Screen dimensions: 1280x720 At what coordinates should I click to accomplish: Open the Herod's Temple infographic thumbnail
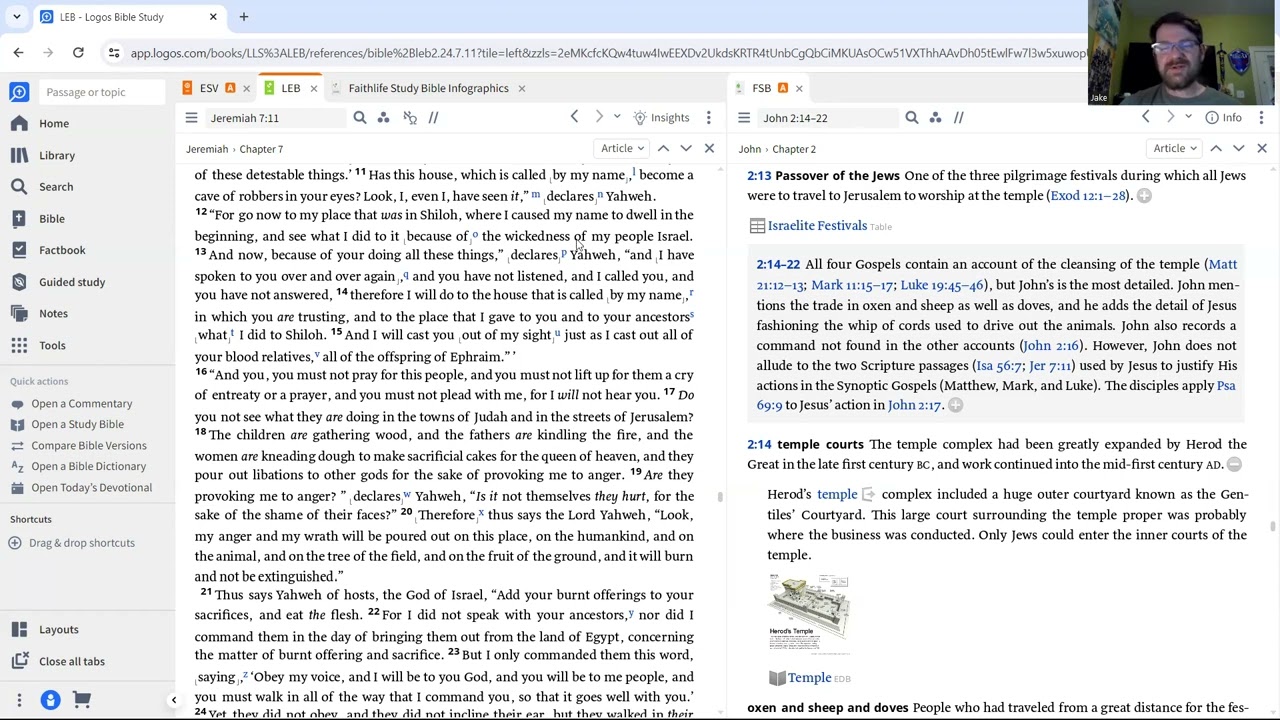coord(809,613)
